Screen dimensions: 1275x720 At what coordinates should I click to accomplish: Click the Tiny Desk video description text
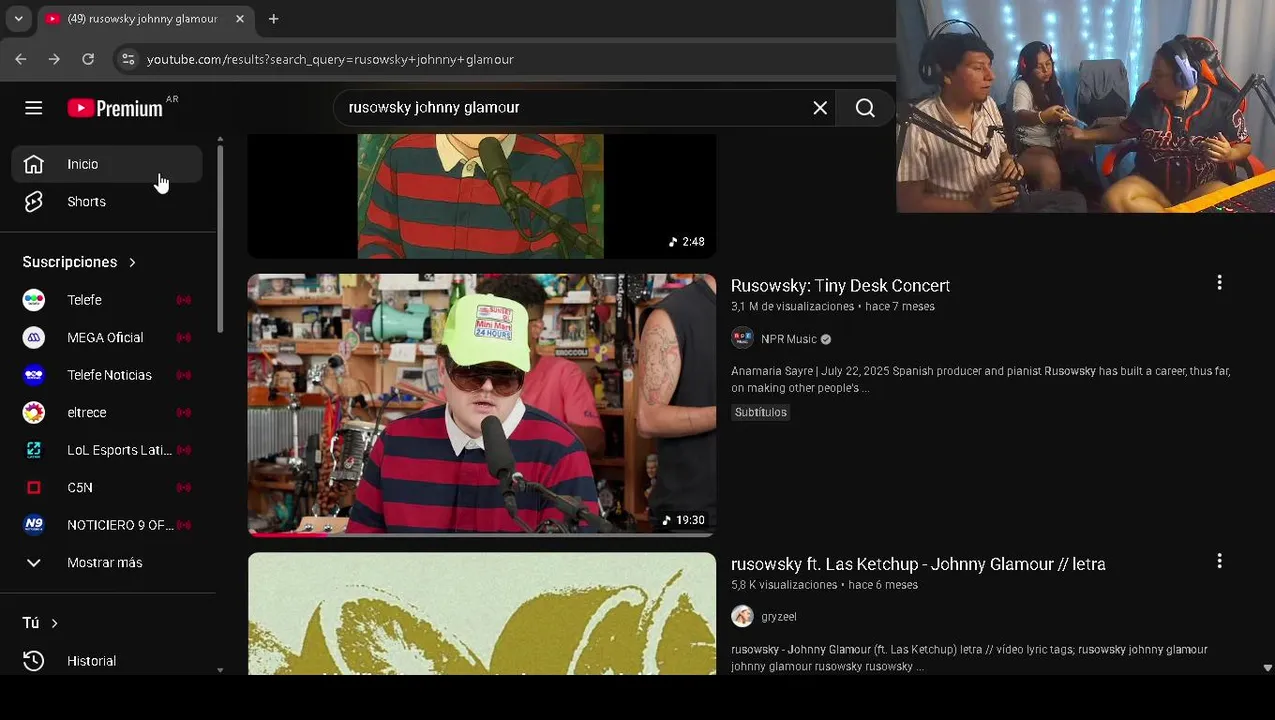click(980, 379)
